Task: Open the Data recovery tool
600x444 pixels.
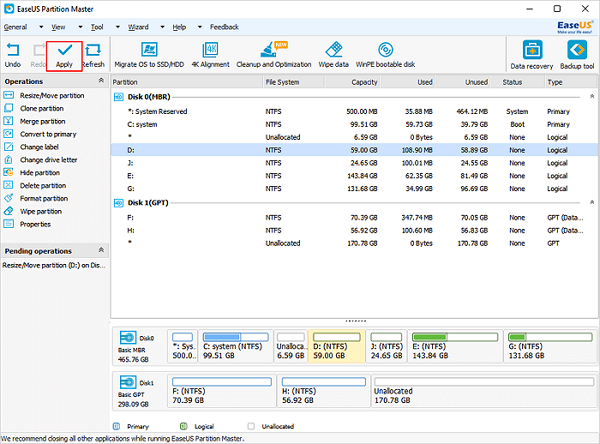Action: pos(532,56)
